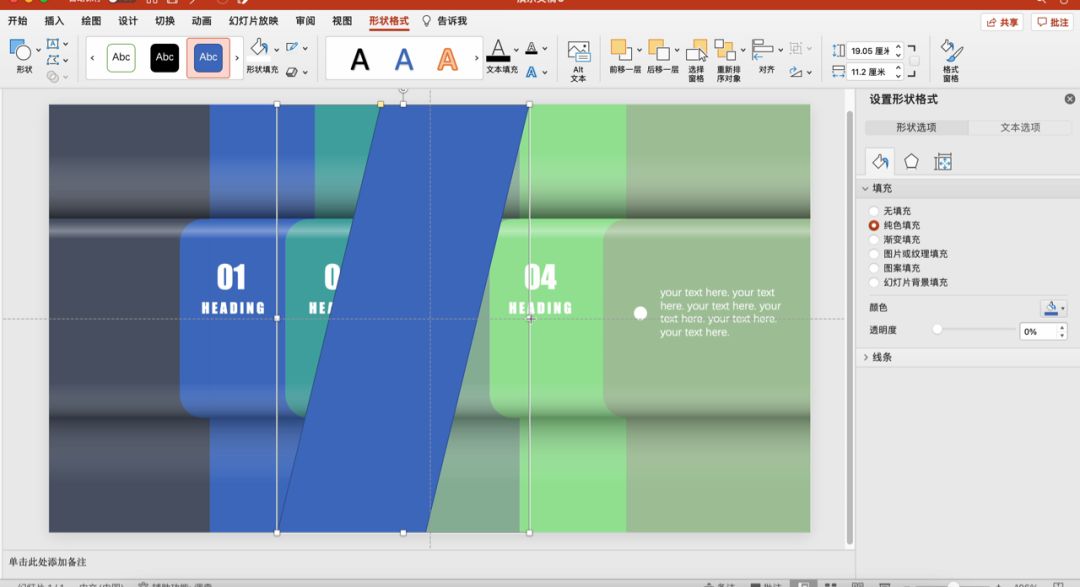This screenshot has height=587, width=1080.
Task: Select the black Abc shape style
Action: (165, 57)
